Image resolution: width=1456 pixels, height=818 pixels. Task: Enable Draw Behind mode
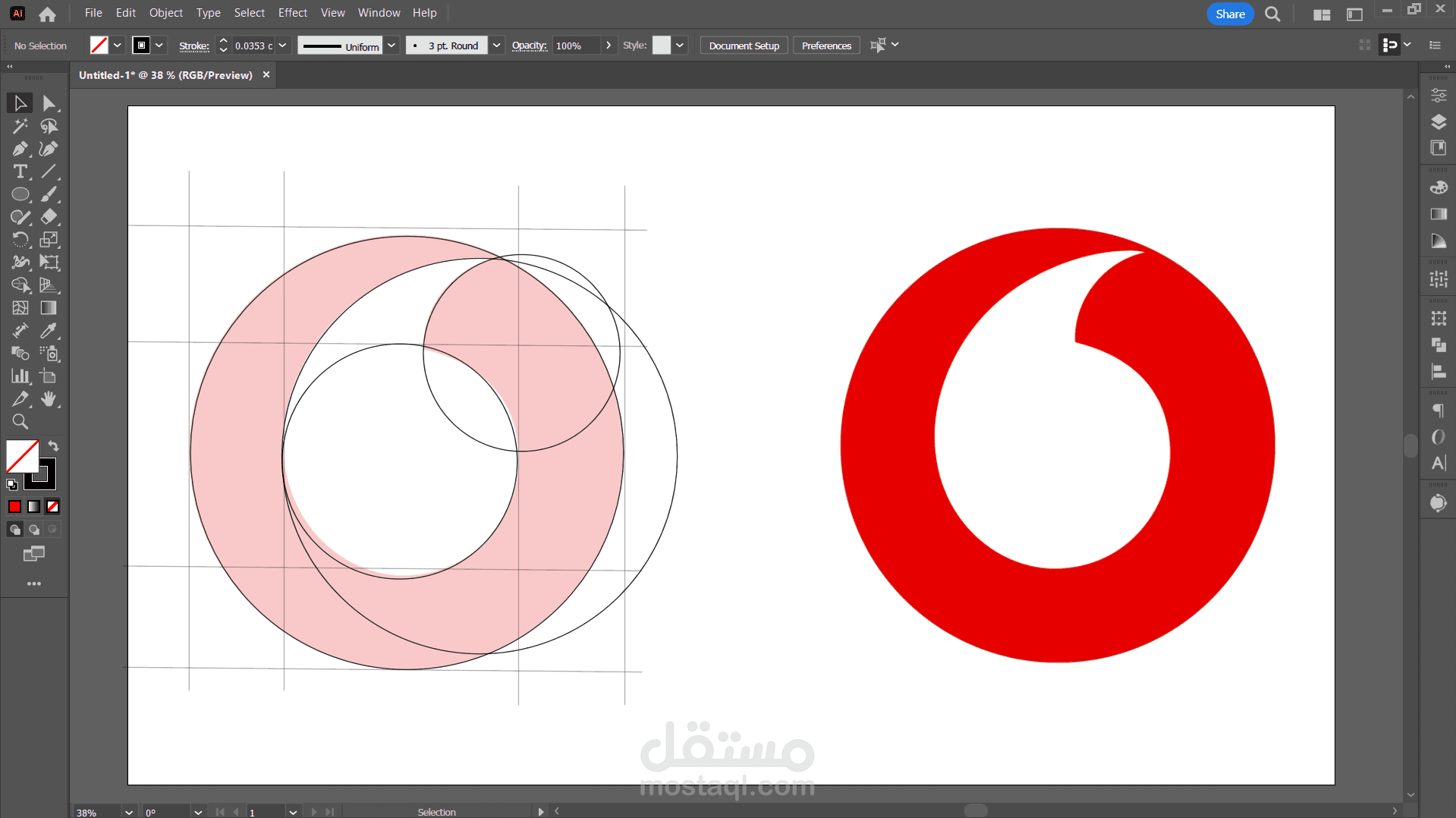pyautogui.click(x=33, y=530)
